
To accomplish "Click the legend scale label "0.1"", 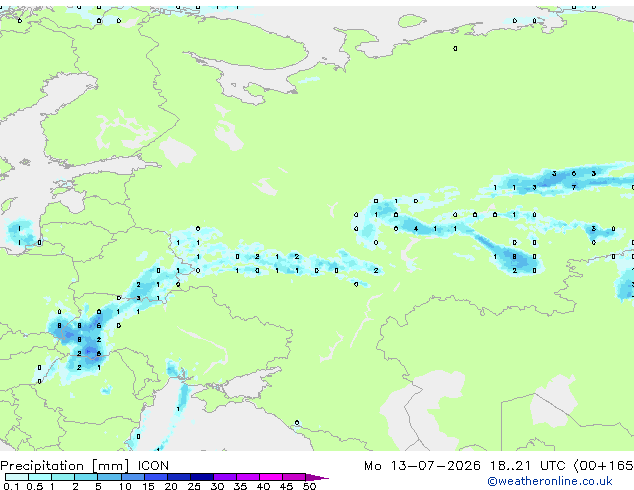I will tap(11, 486).
